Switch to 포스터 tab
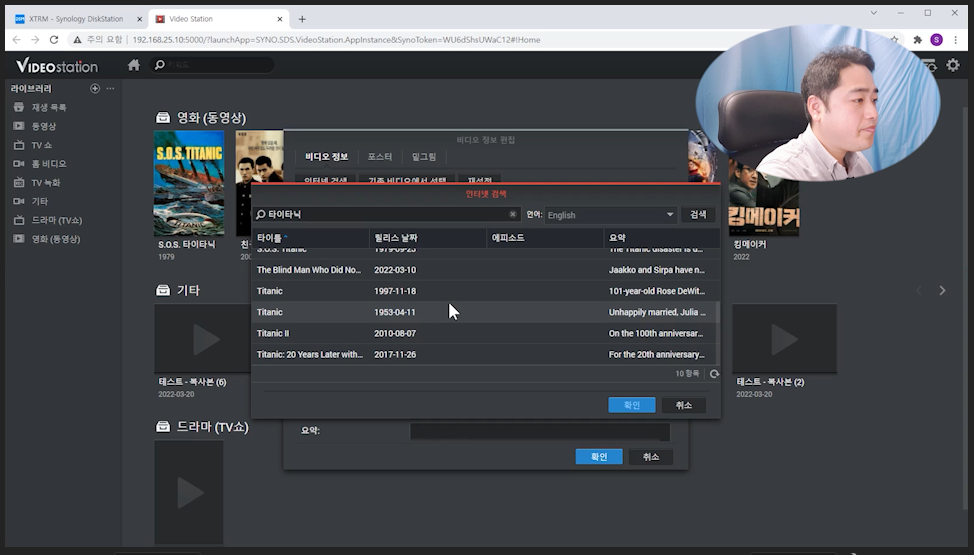 [x=380, y=157]
